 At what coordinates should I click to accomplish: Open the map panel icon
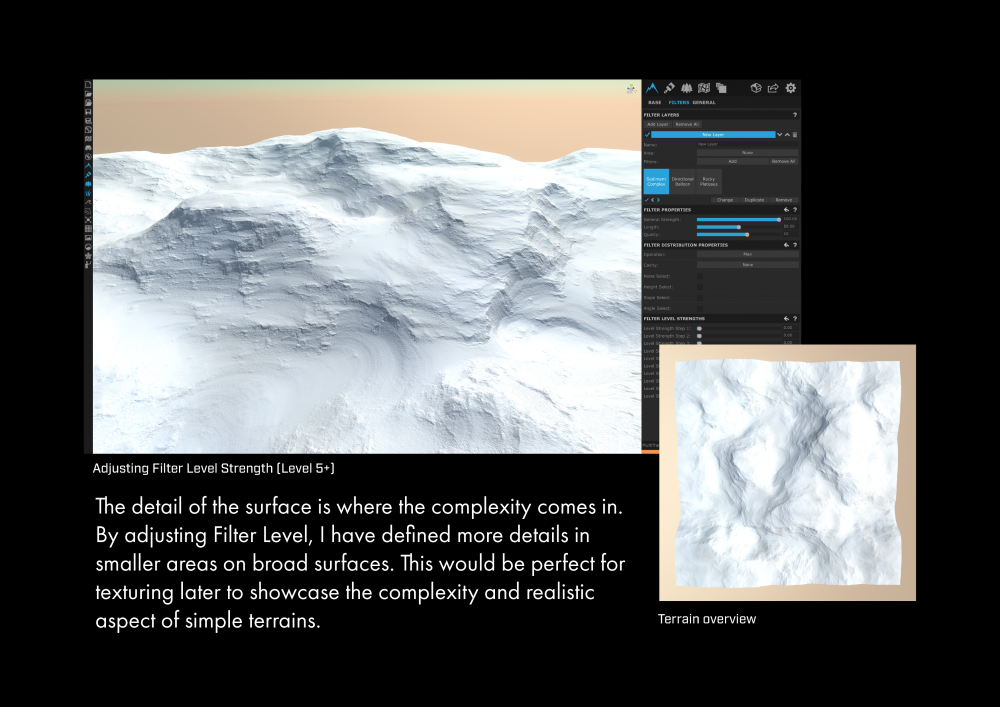704,88
